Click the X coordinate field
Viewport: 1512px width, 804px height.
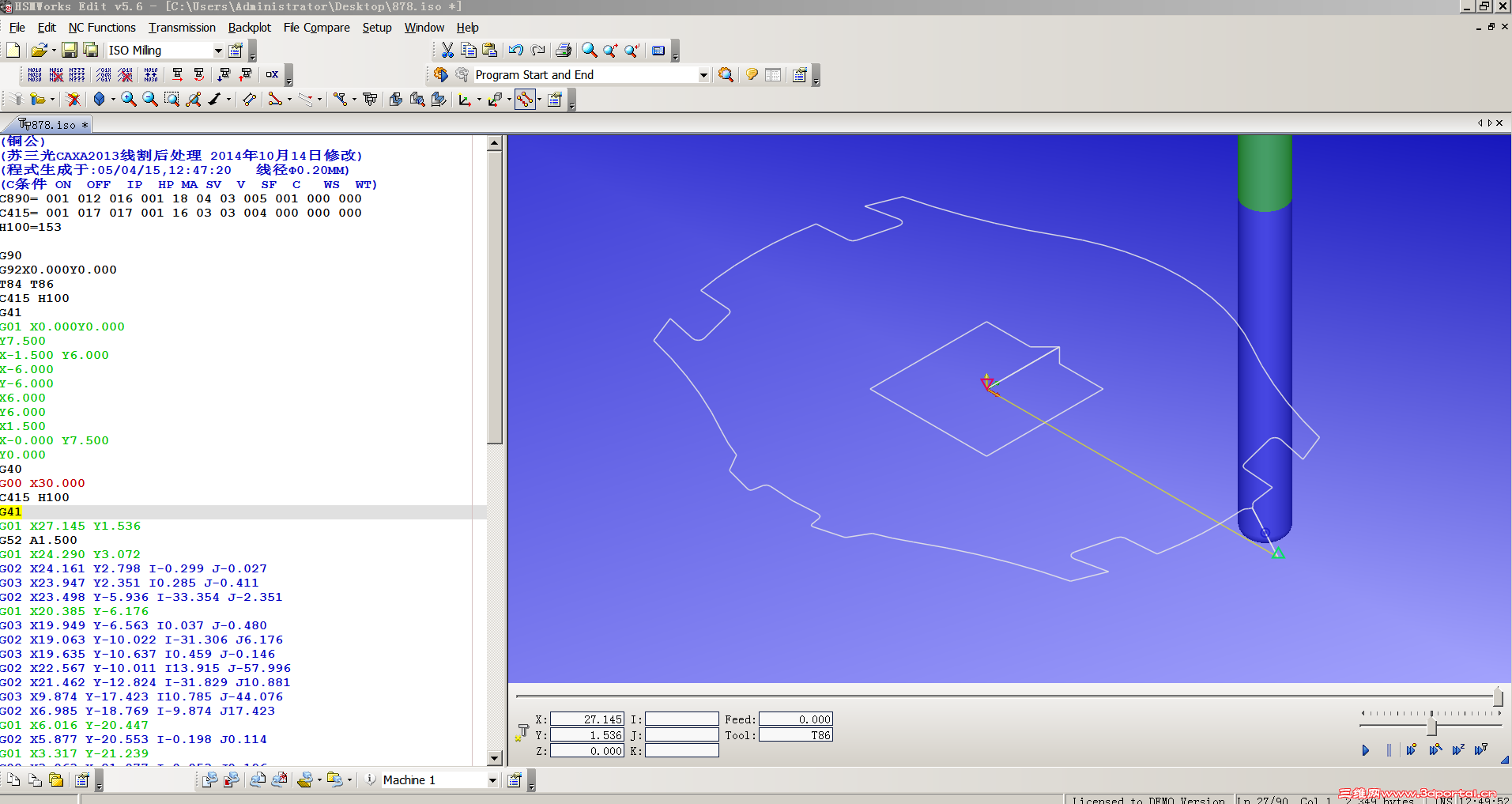point(587,719)
